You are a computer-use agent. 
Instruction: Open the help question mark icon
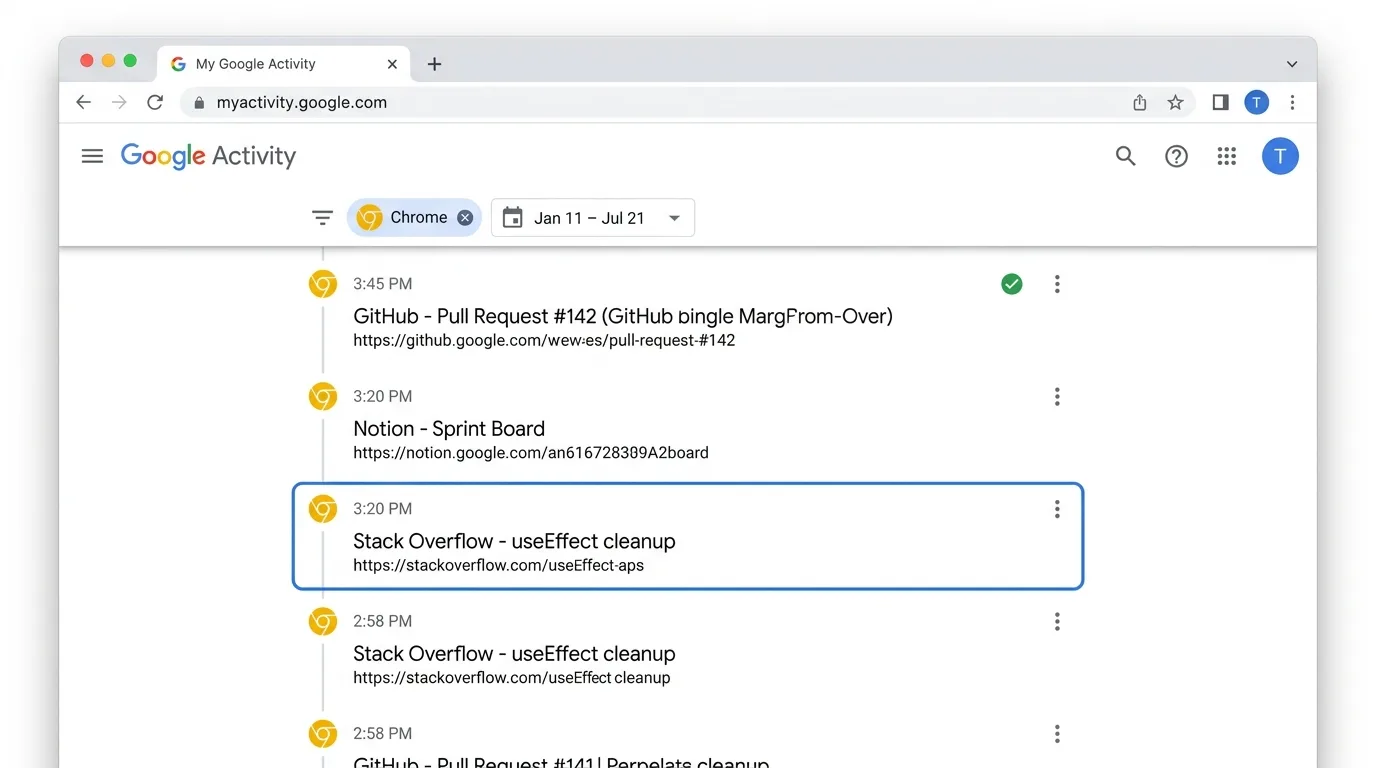[1177, 156]
